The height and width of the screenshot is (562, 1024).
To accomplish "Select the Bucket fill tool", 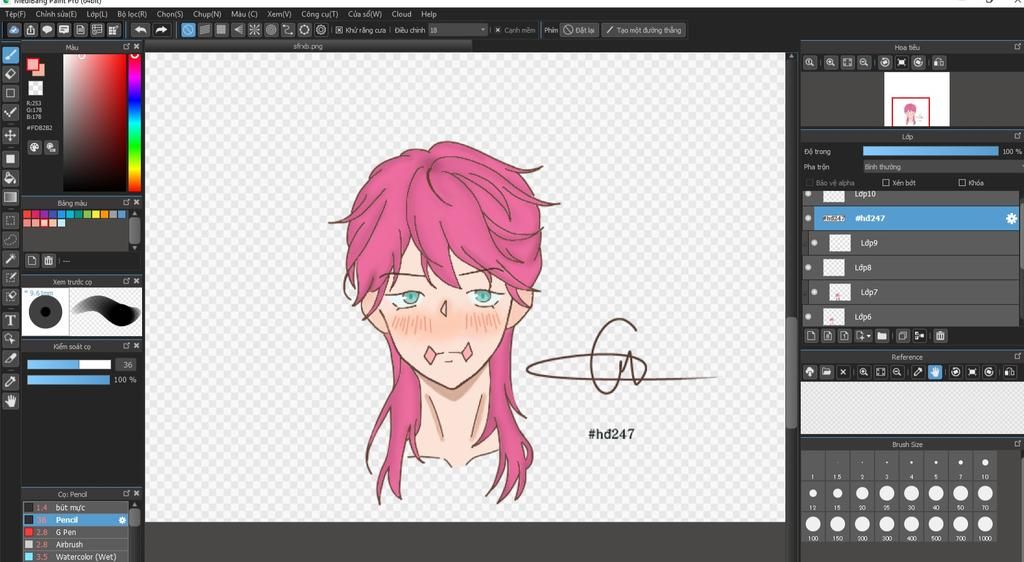I will point(10,178).
